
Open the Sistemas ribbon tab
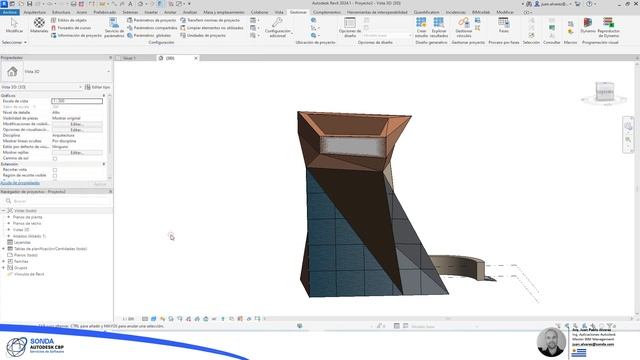click(130, 12)
